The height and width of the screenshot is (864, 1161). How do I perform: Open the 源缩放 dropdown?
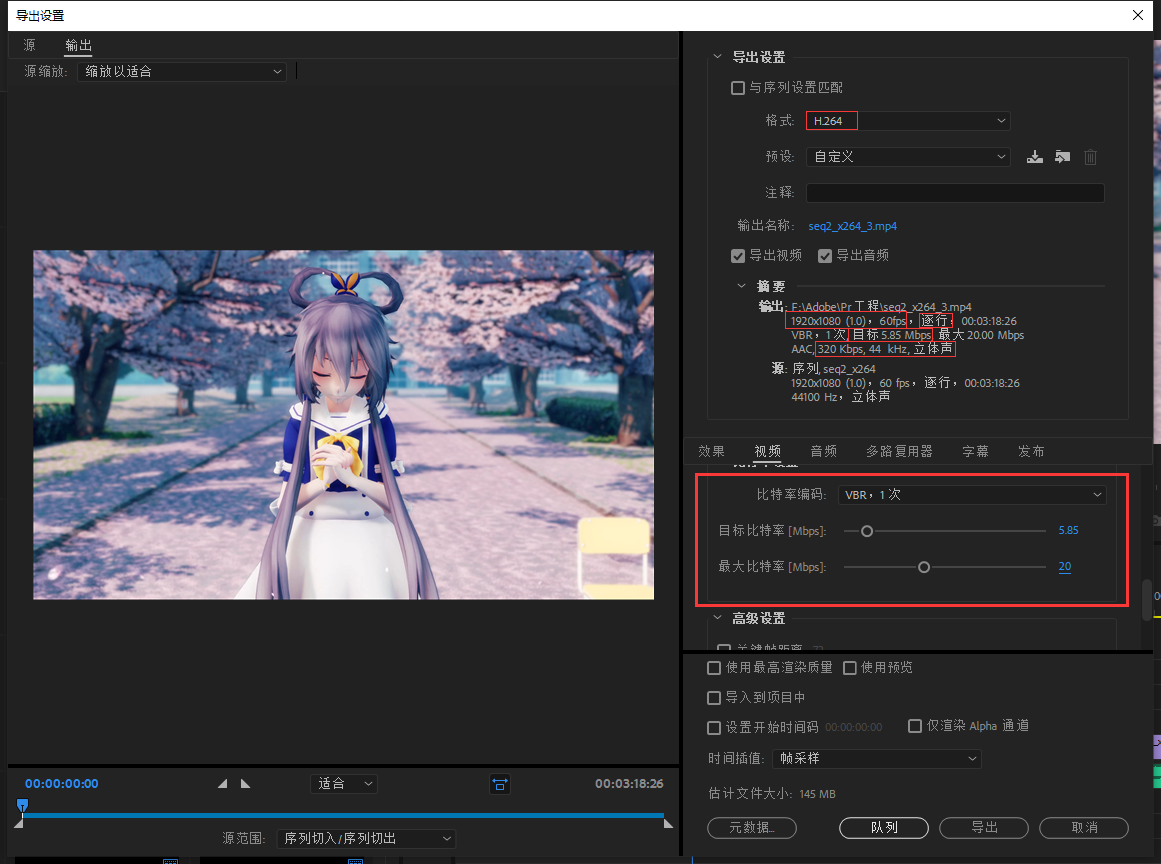pyautogui.click(x=181, y=72)
